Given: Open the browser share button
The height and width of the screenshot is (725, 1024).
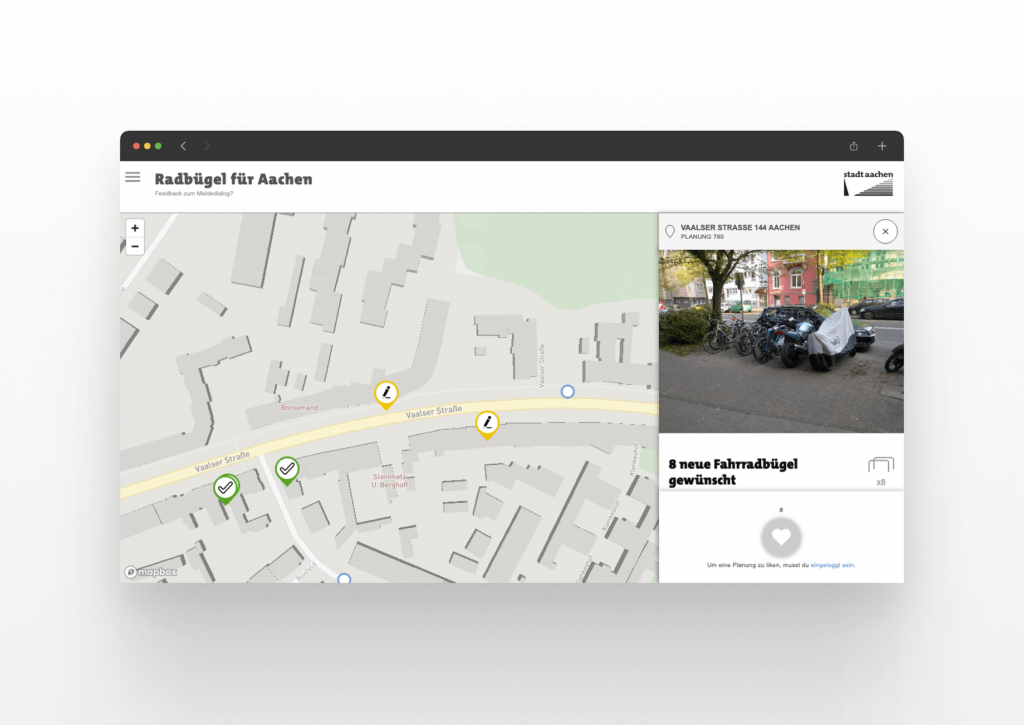Looking at the screenshot, I should 853,146.
